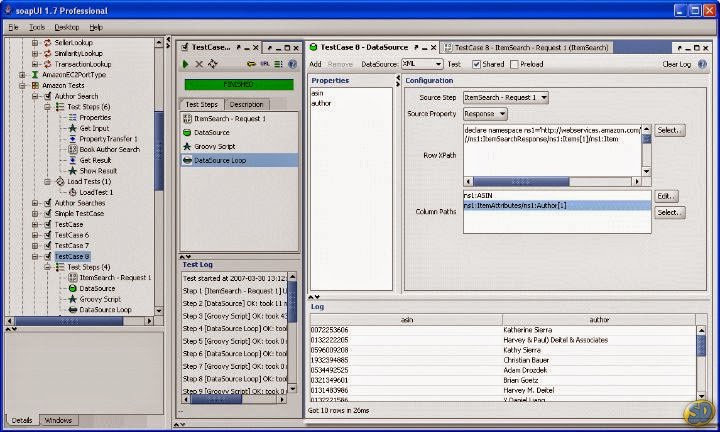Select the SellerLookup operation in the tree
The image size is (720, 432).
click(73, 43)
